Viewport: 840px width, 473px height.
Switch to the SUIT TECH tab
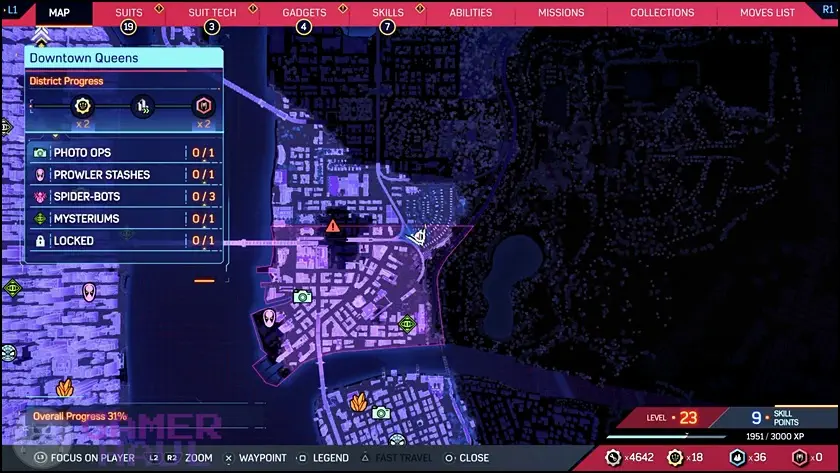(212, 12)
